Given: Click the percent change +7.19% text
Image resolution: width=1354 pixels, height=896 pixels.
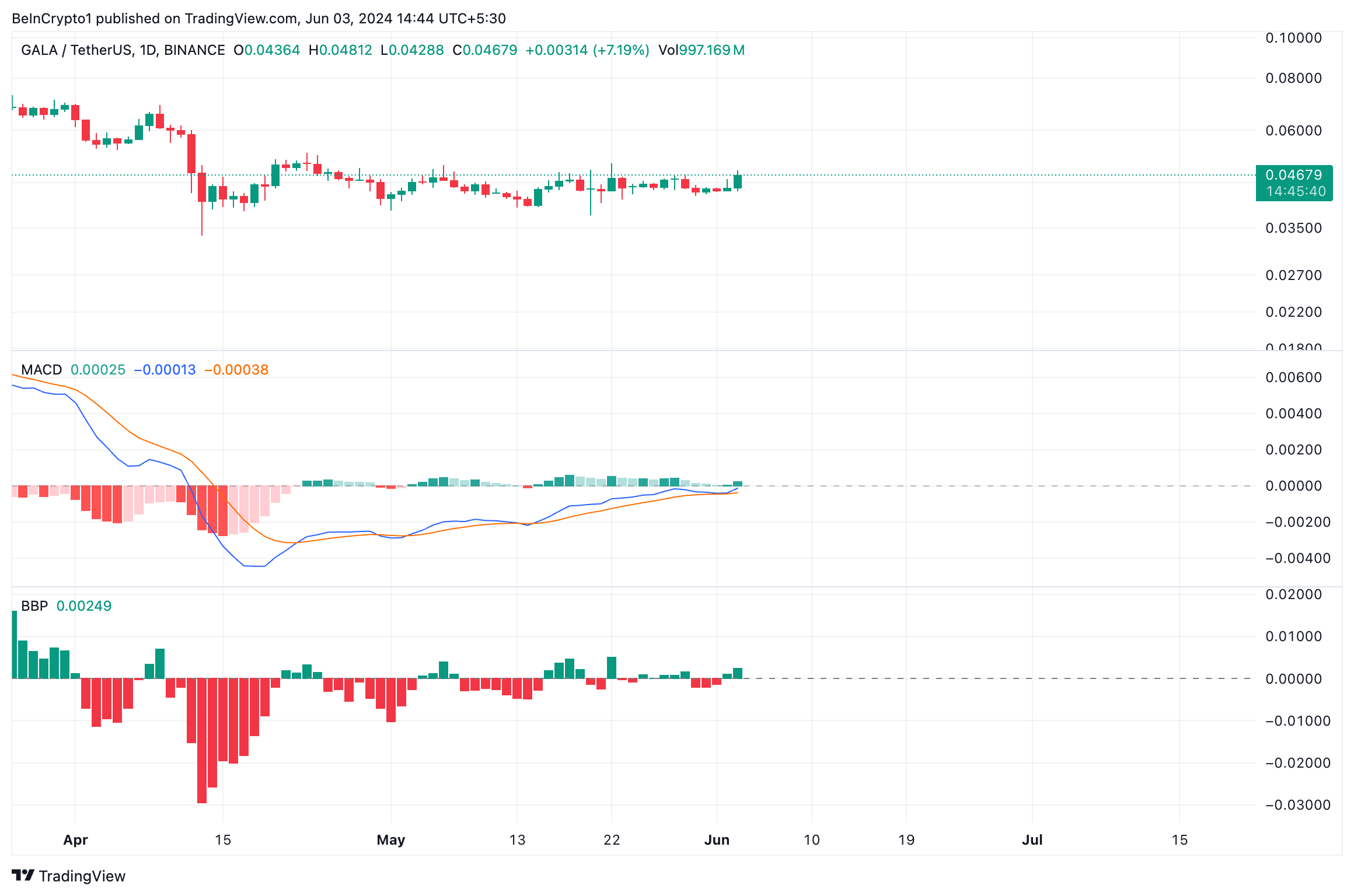Looking at the screenshot, I should point(621,50).
